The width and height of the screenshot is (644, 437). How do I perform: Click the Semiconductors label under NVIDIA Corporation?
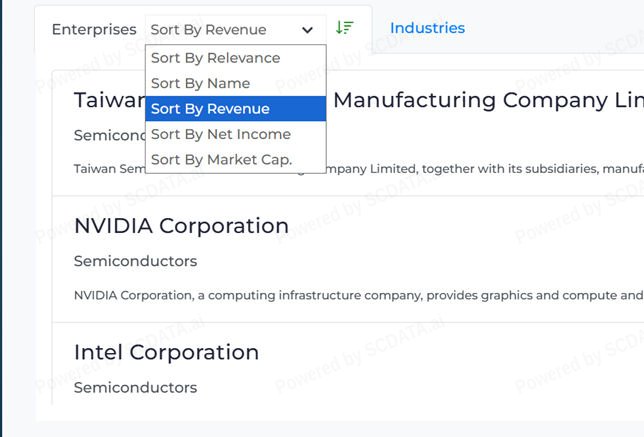point(135,261)
